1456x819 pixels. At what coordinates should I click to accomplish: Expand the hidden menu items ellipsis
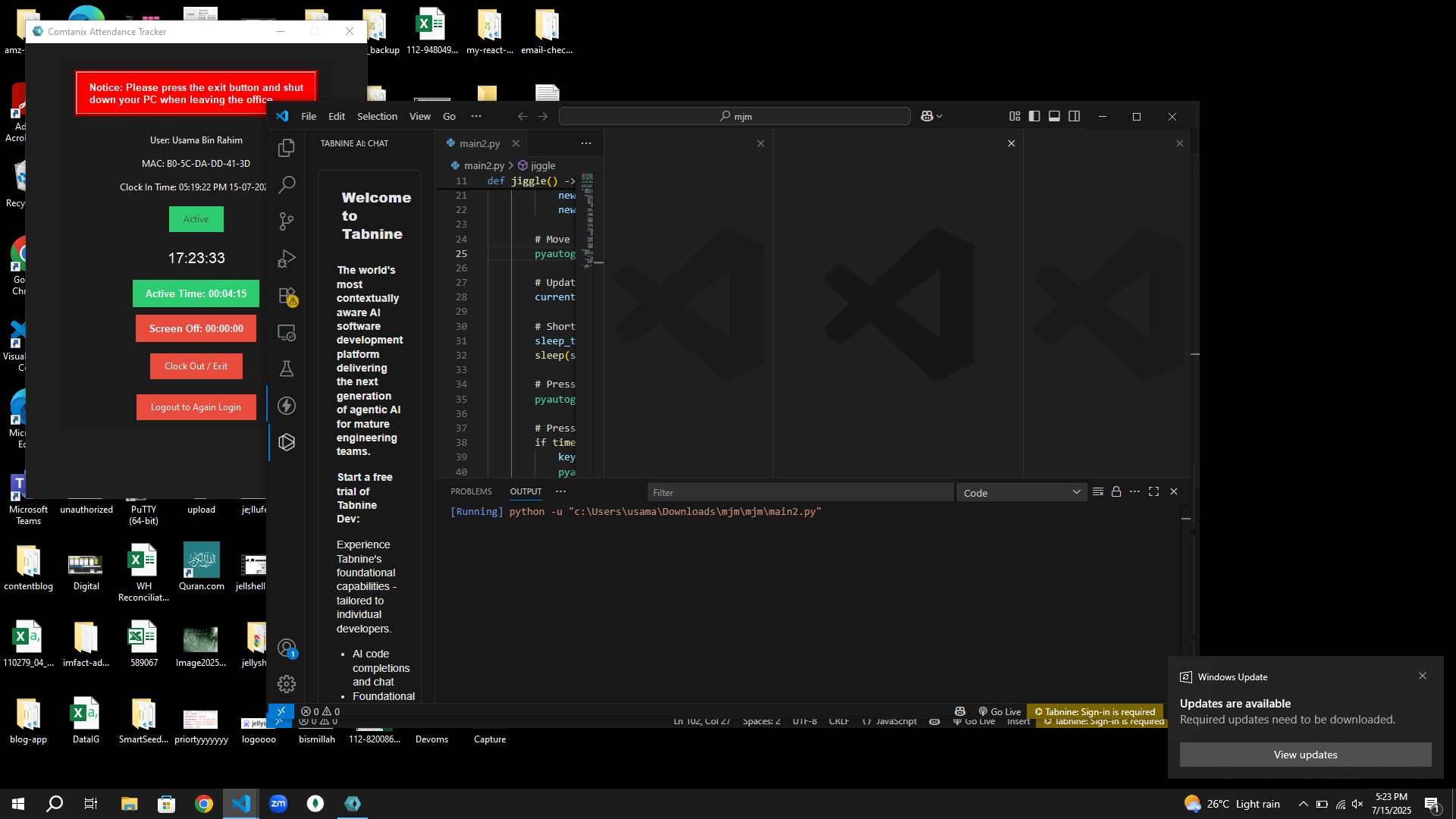476,116
